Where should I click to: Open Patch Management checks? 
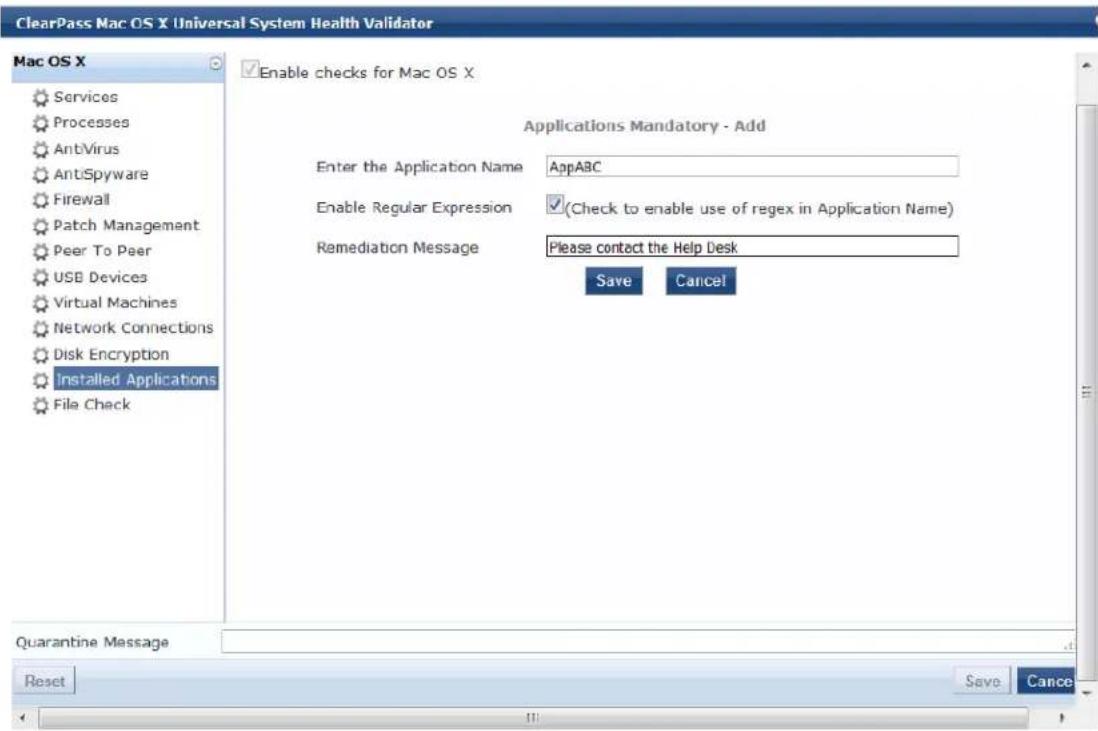point(126,225)
